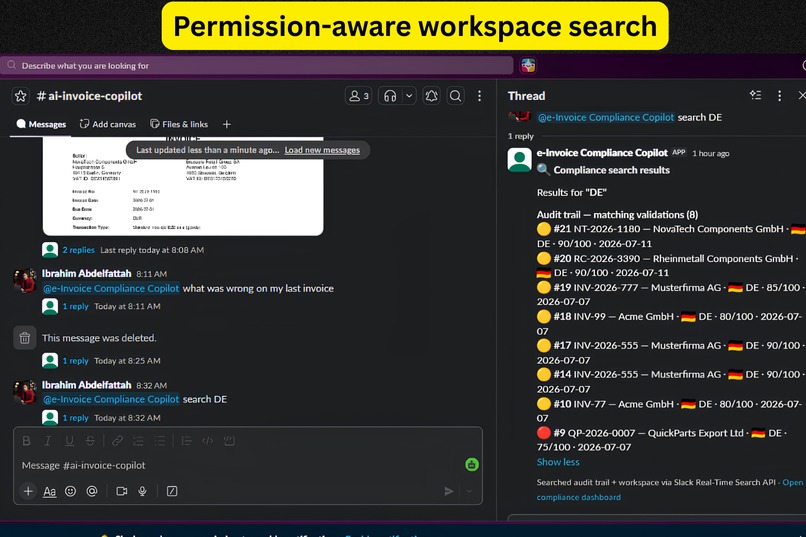Image resolution: width=806 pixels, height=537 pixels.
Task: Open the slash shortcuts icon
Action: pos(172,491)
